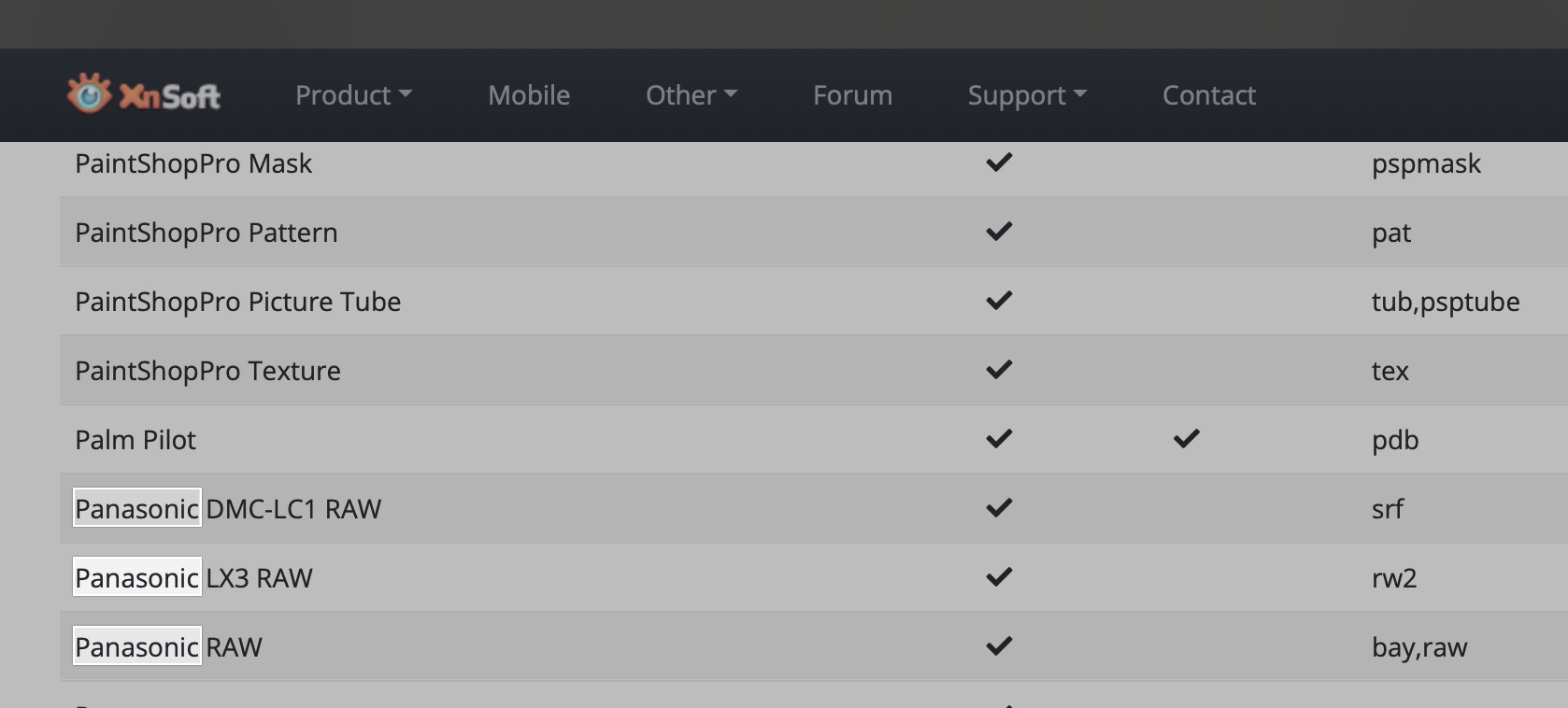Viewport: 1568px width, 708px height.
Task: Click second checkmark in Palm Pilot row
Action: coord(1186,439)
